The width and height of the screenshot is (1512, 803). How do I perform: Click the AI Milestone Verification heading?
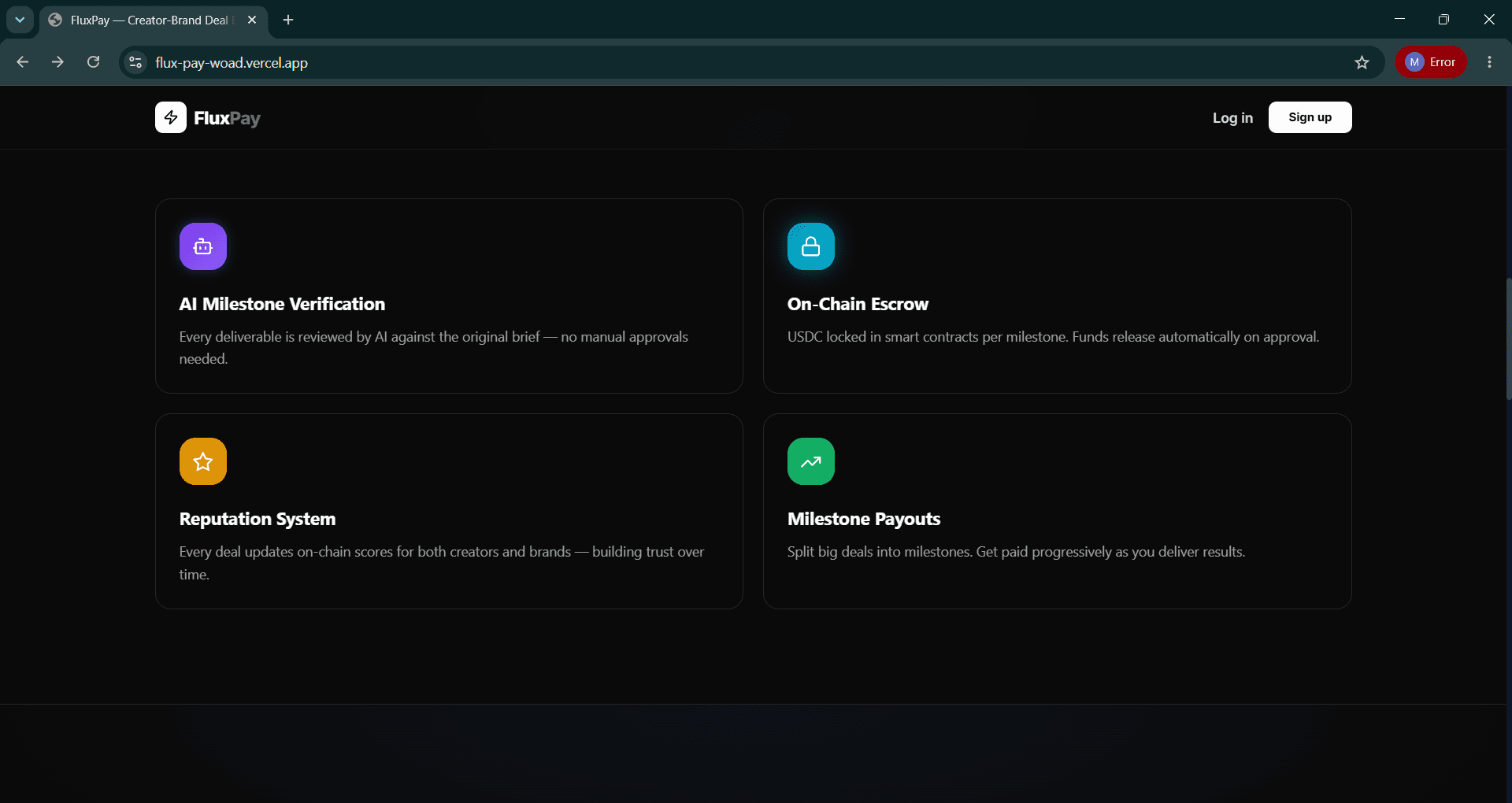tap(282, 304)
